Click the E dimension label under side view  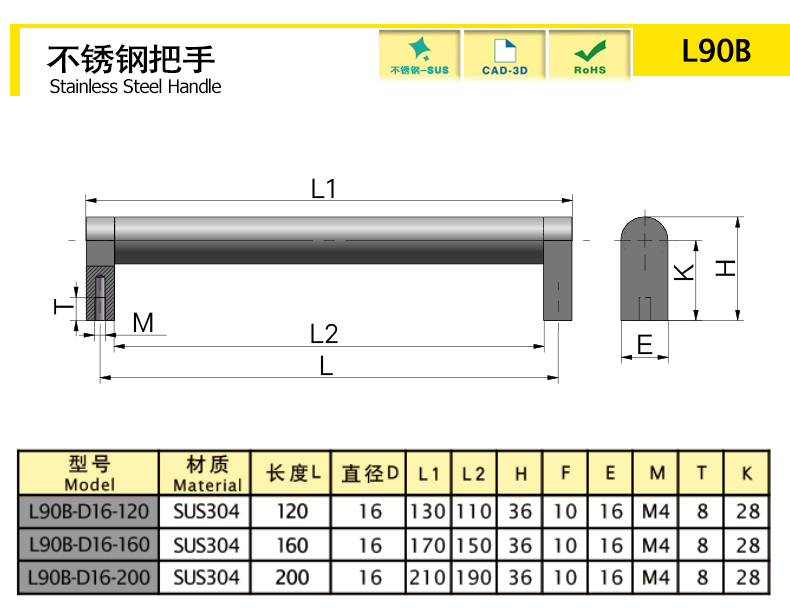pyautogui.click(x=645, y=347)
